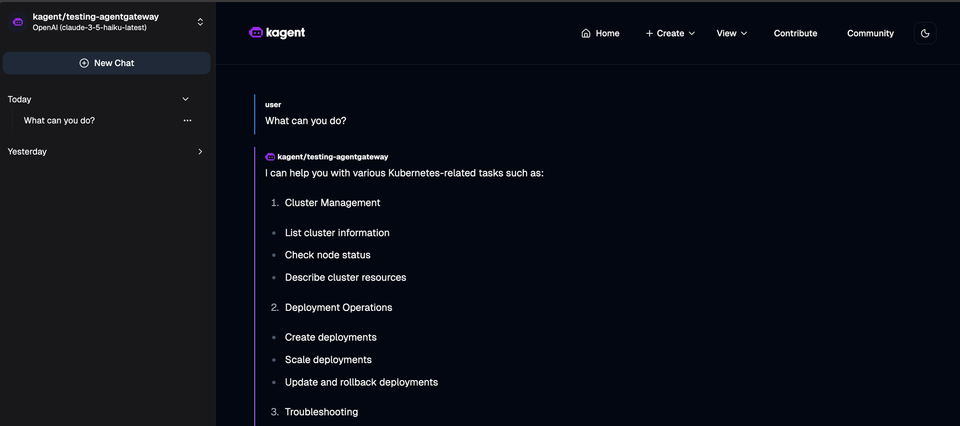Click 'Create deployments' bullet
960x426 pixels.
[x=331, y=337]
